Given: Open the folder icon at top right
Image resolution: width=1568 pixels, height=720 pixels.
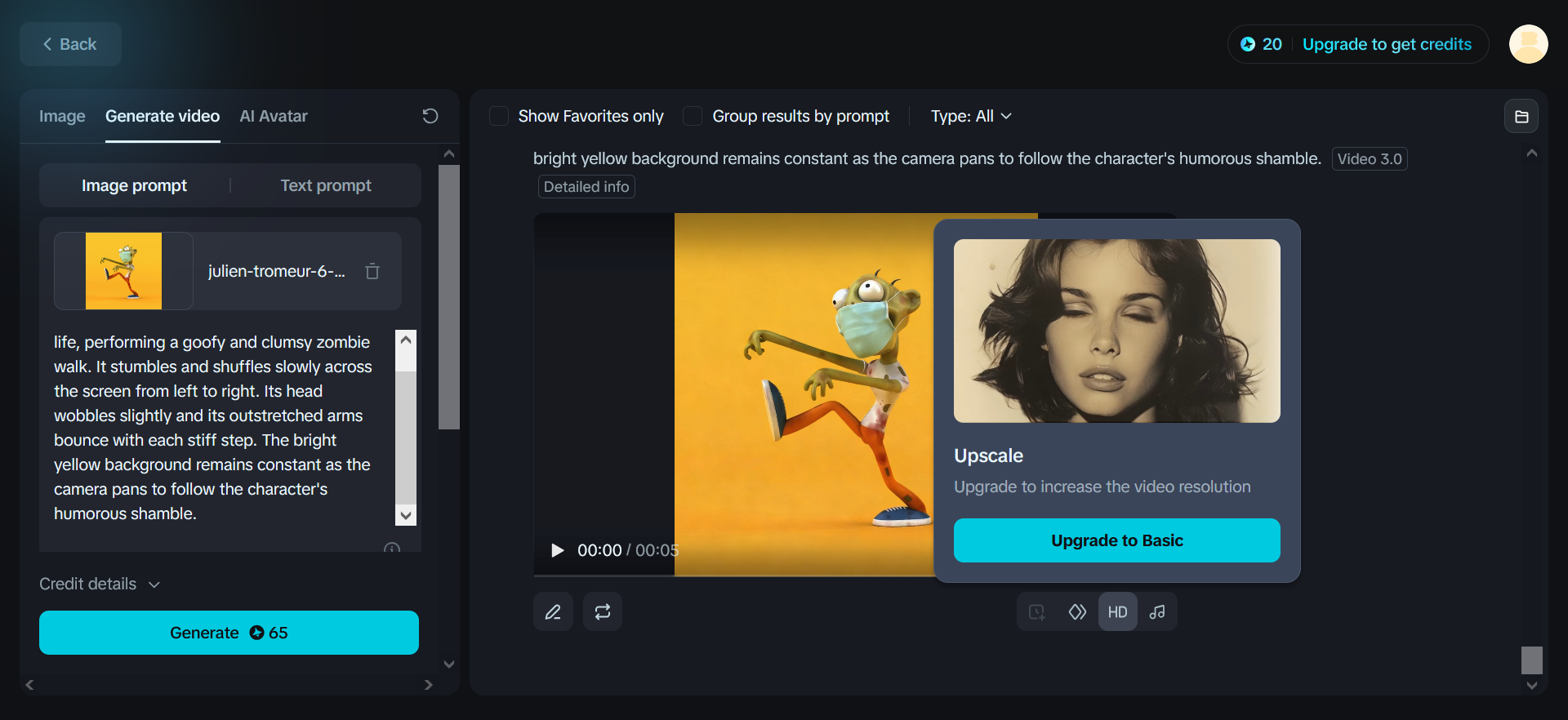Looking at the screenshot, I should point(1521,116).
